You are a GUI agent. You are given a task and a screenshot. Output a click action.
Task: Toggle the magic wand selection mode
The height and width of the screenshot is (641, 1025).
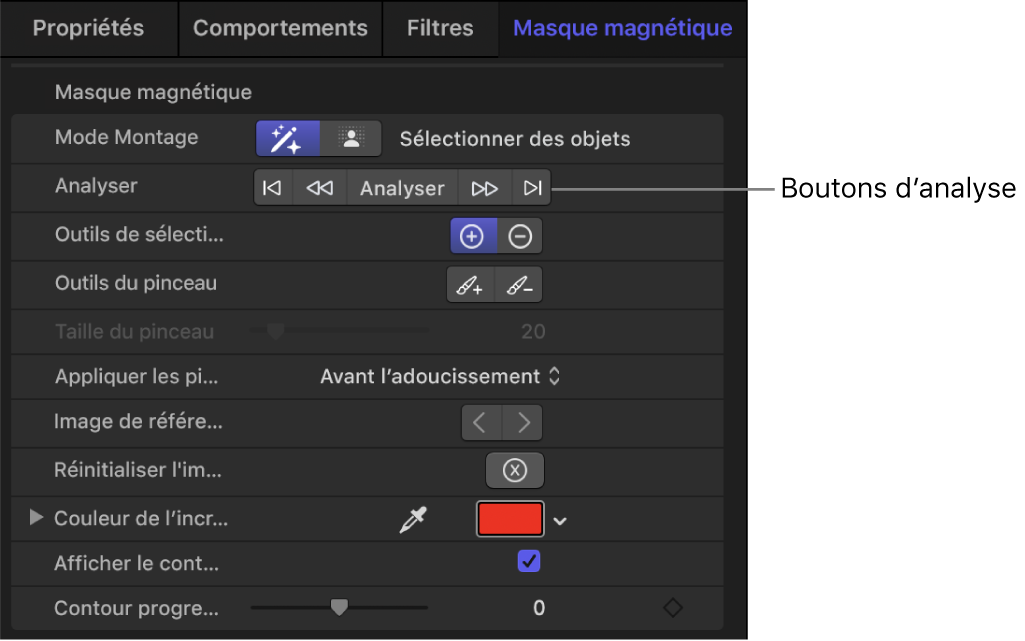pos(288,138)
